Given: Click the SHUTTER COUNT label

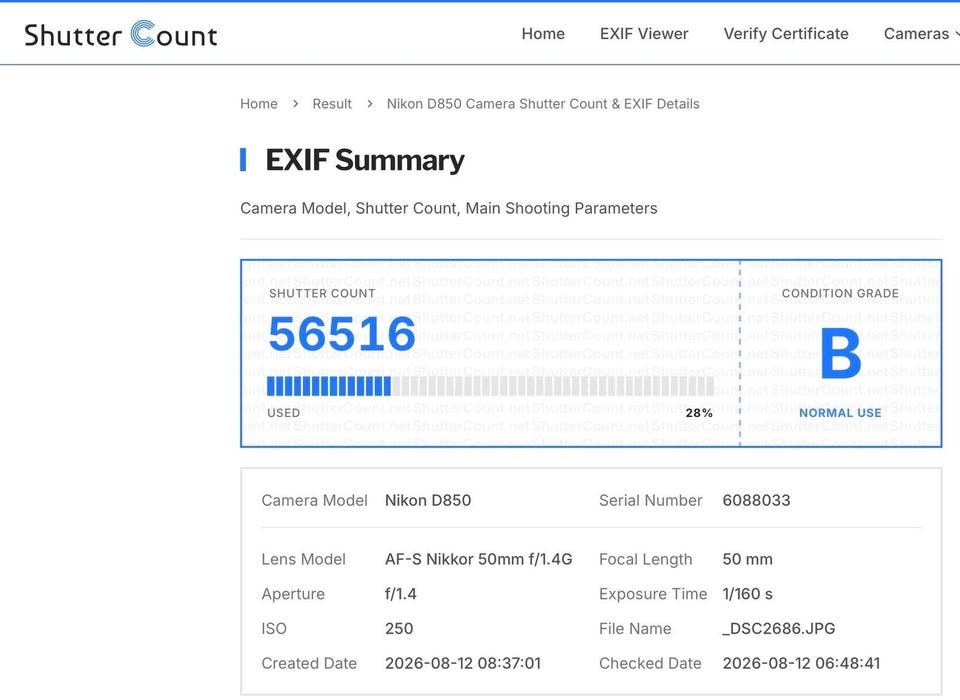Looking at the screenshot, I should 322,293.
